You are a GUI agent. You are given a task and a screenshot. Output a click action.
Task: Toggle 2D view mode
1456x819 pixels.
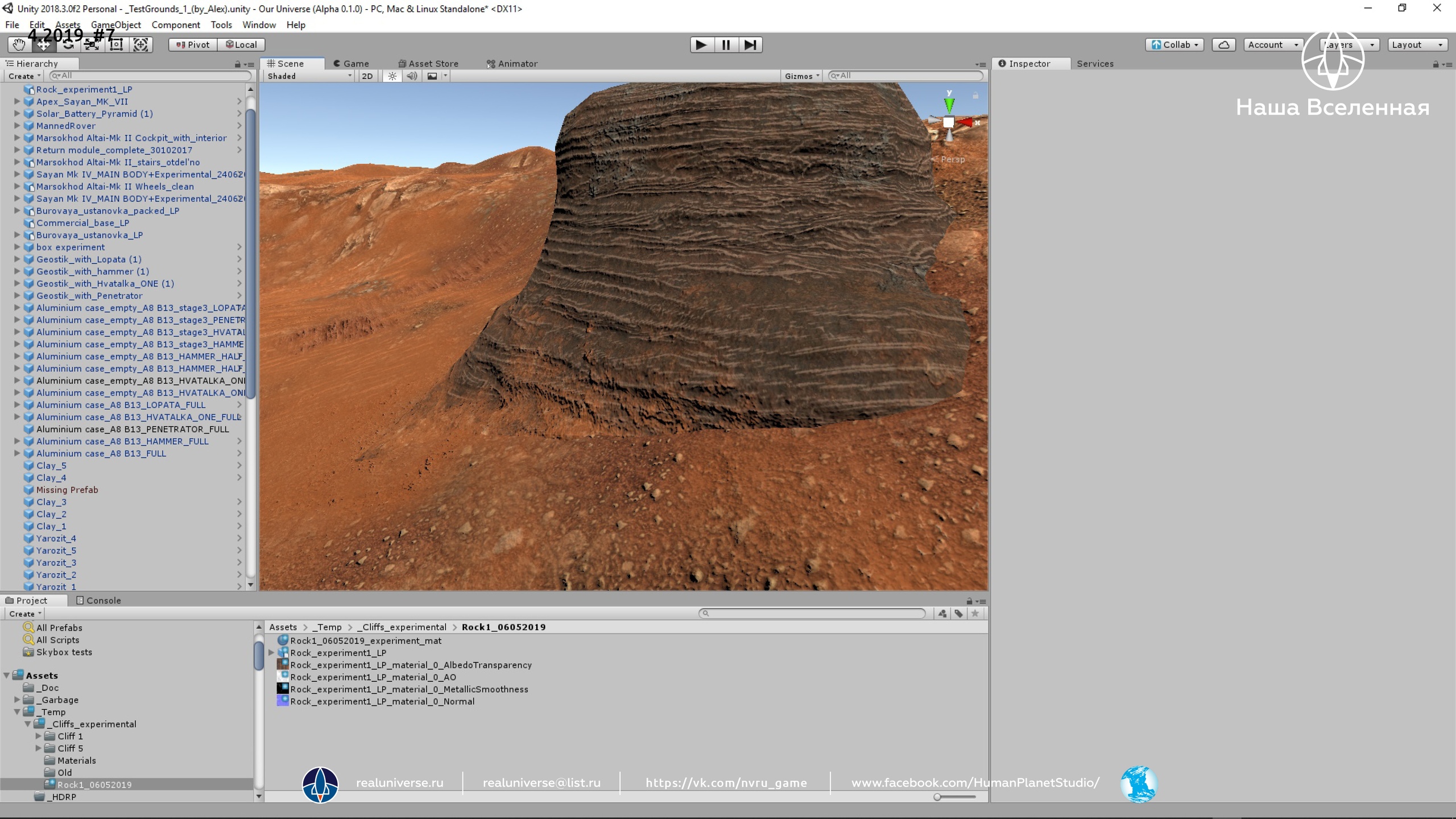[x=367, y=76]
